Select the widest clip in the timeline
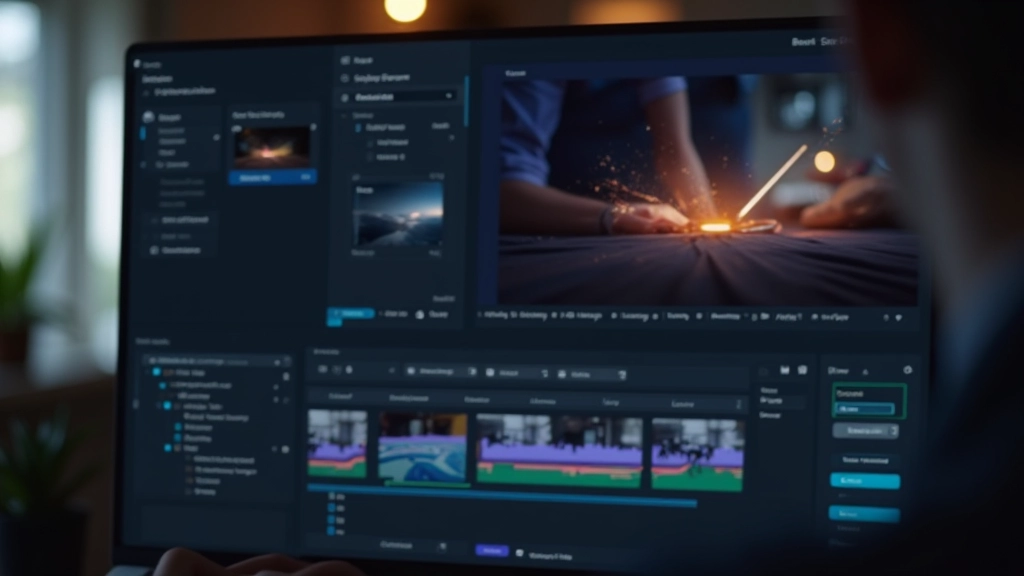Image resolution: width=1024 pixels, height=576 pixels. (559, 451)
